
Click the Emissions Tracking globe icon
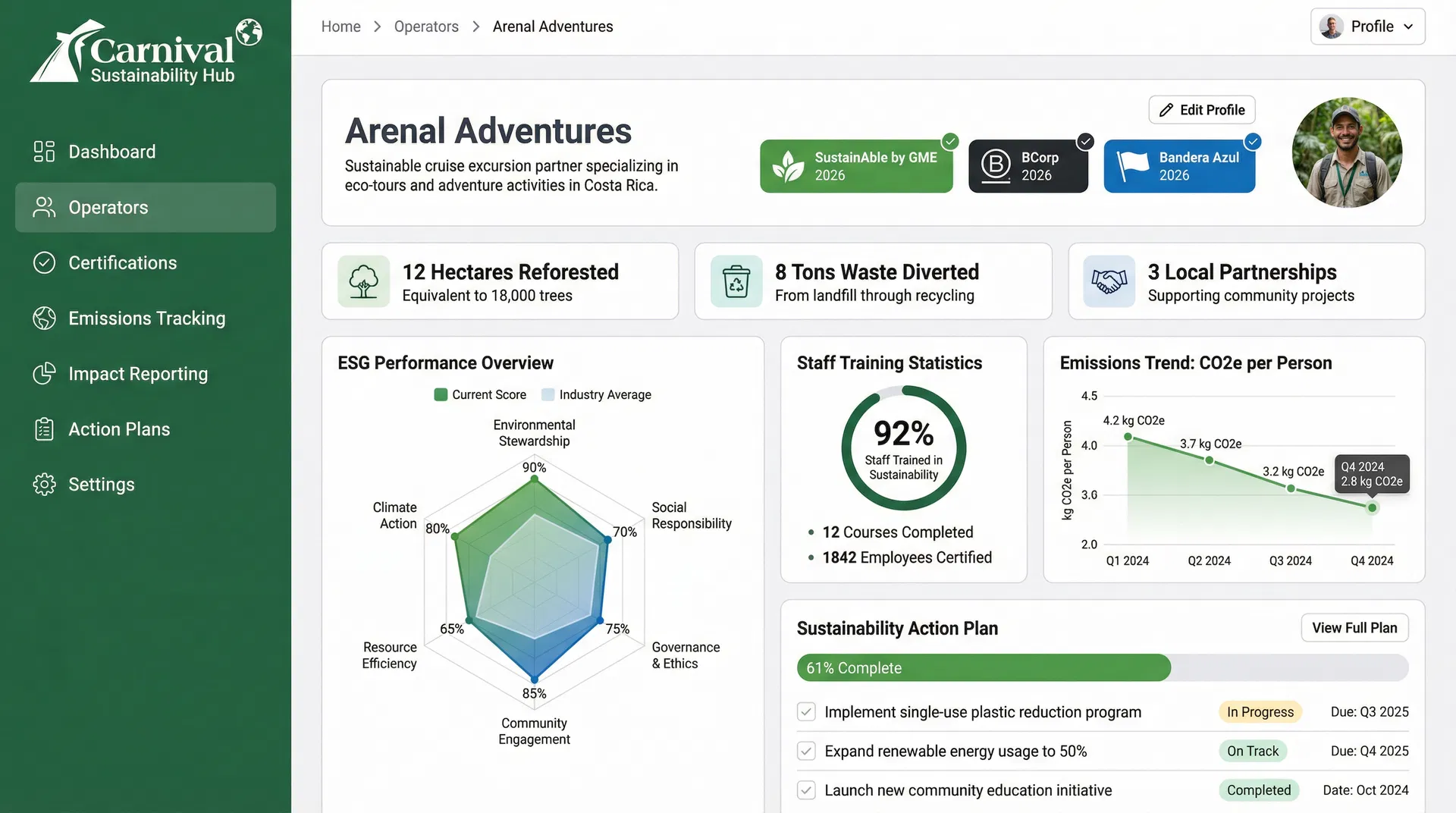44,319
